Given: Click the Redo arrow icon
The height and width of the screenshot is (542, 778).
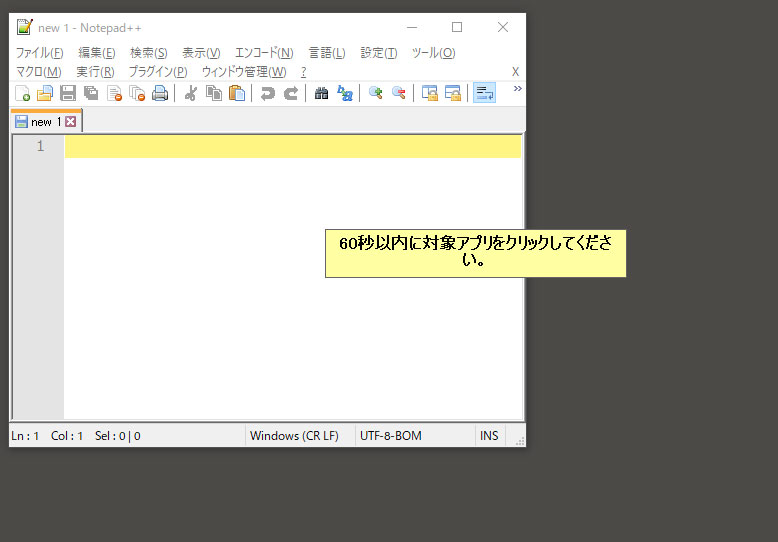Looking at the screenshot, I should pyautogui.click(x=291, y=93).
